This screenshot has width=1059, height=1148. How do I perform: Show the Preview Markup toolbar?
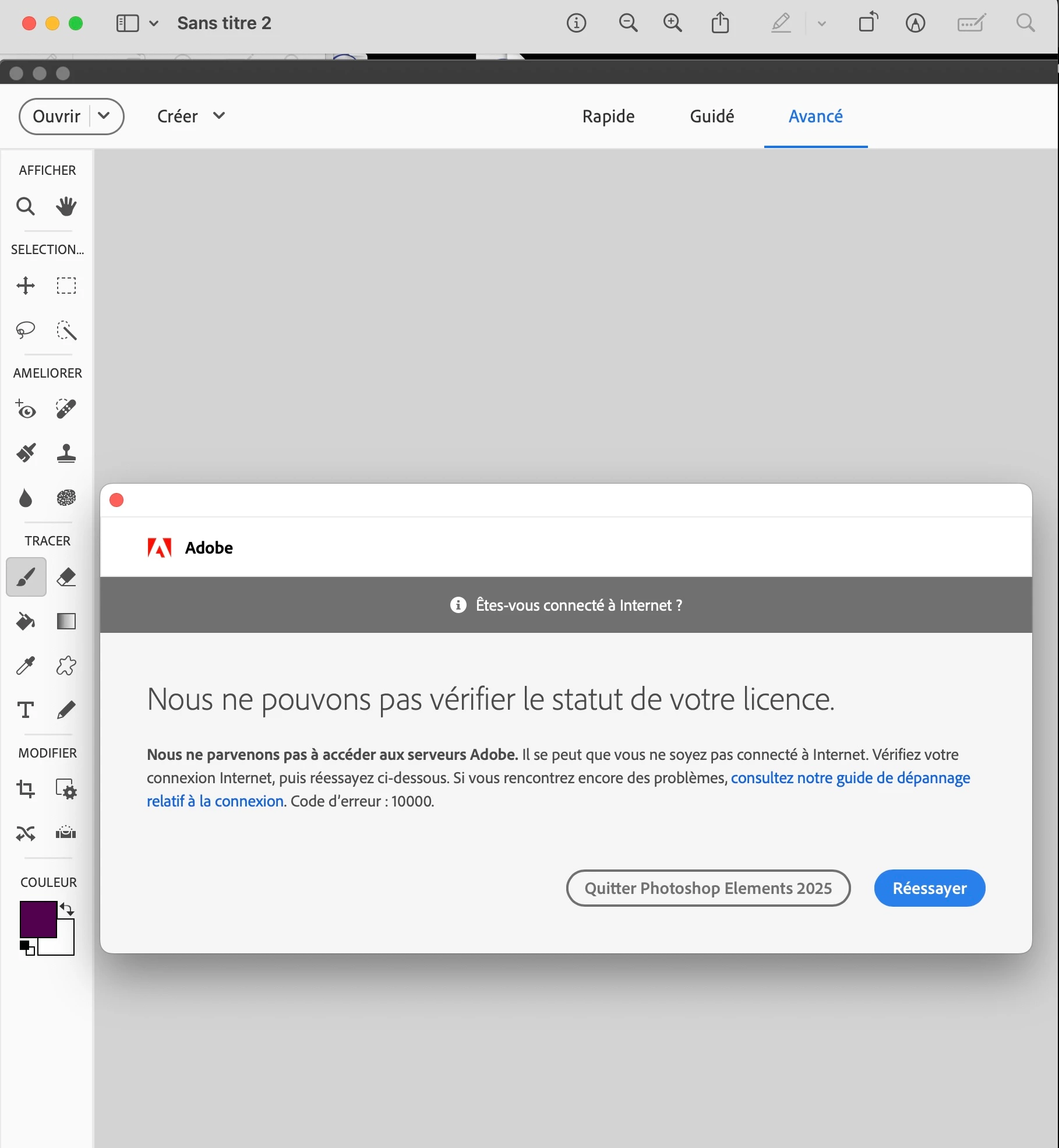pos(915,23)
